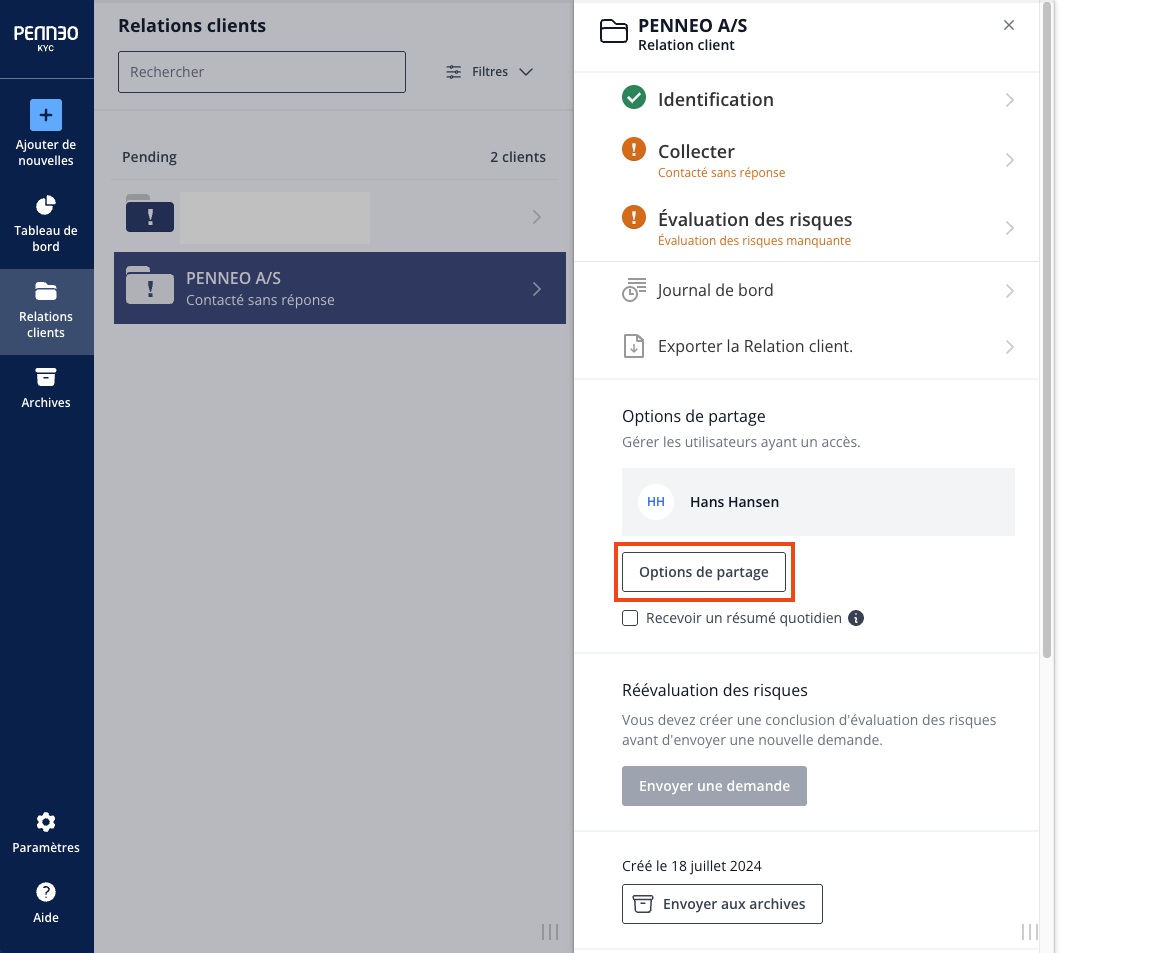Open the Exporter la Relation client chevron
This screenshot has width=1172, height=953.
tap(1009, 347)
